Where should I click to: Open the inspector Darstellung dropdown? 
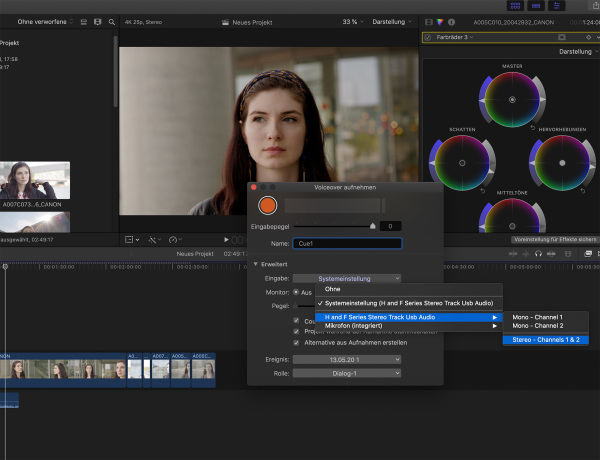(x=579, y=51)
